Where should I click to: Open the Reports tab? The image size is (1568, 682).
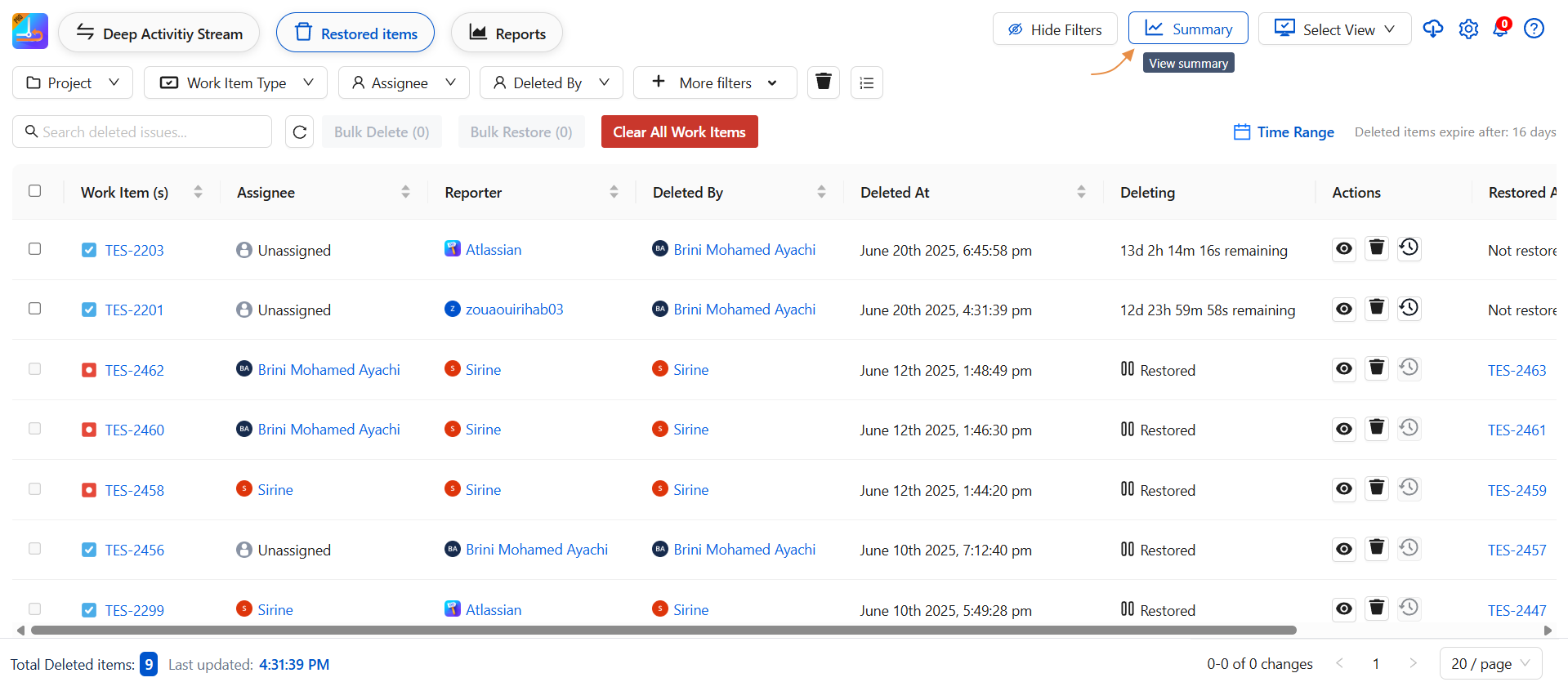coord(507,33)
